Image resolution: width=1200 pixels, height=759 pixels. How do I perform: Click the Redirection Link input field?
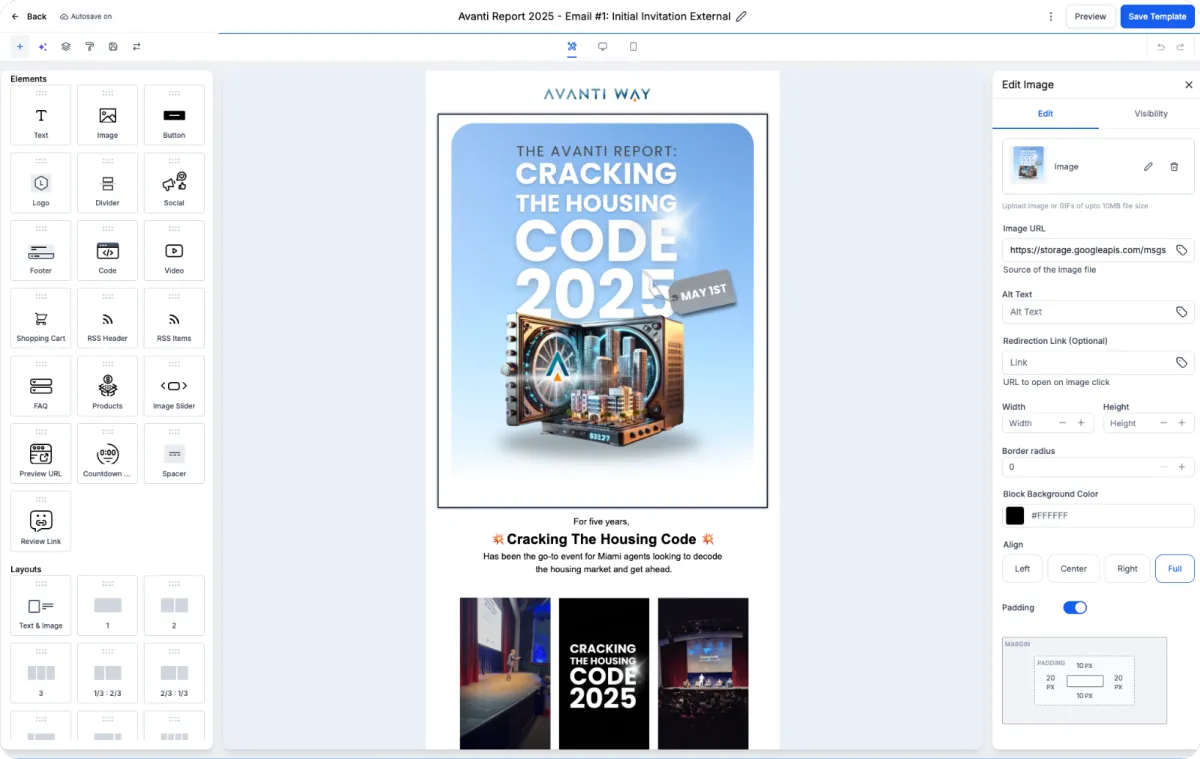(x=1098, y=363)
